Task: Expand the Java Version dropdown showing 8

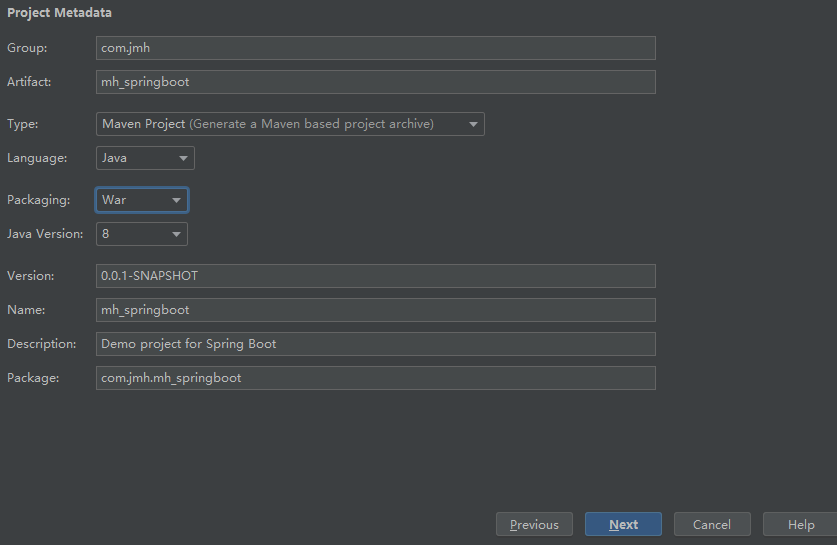Action: click(141, 234)
